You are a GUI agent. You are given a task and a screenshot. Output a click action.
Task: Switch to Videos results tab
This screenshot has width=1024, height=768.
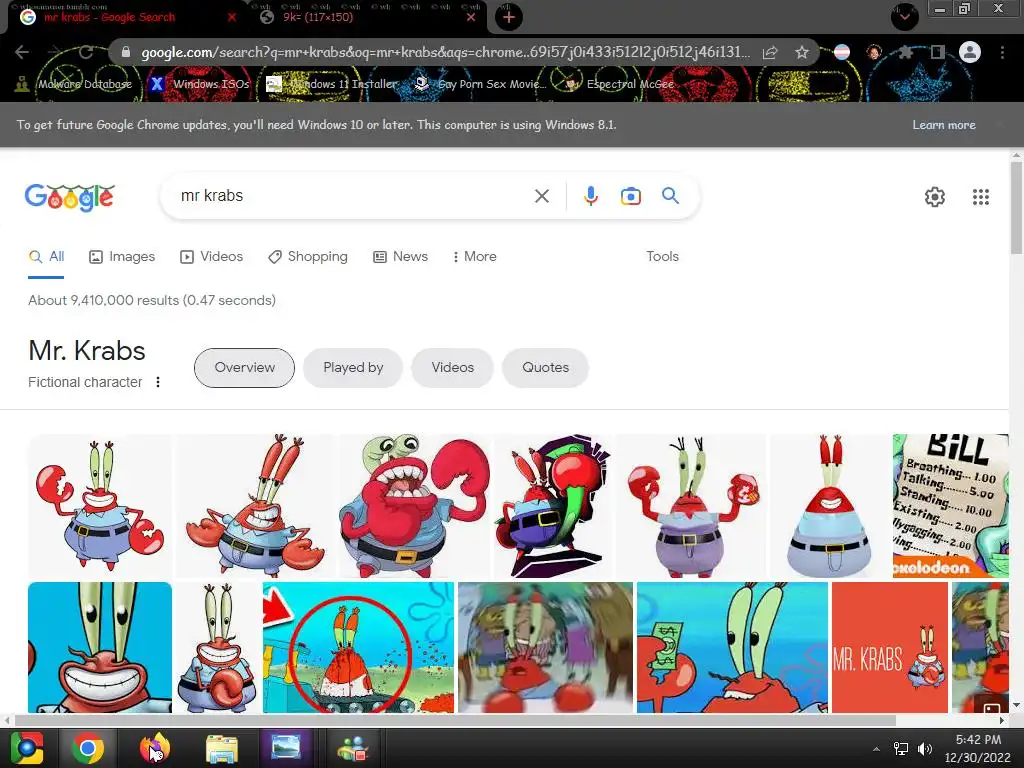pyautogui.click(x=212, y=257)
